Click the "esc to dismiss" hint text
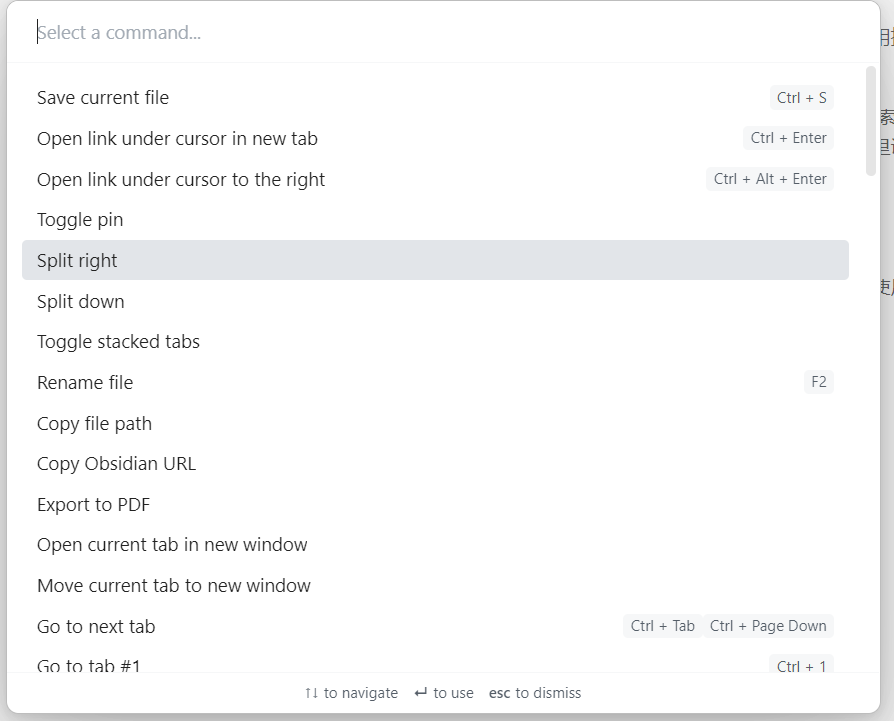The height and width of the screenshot is (721, 894). (535, 692)
